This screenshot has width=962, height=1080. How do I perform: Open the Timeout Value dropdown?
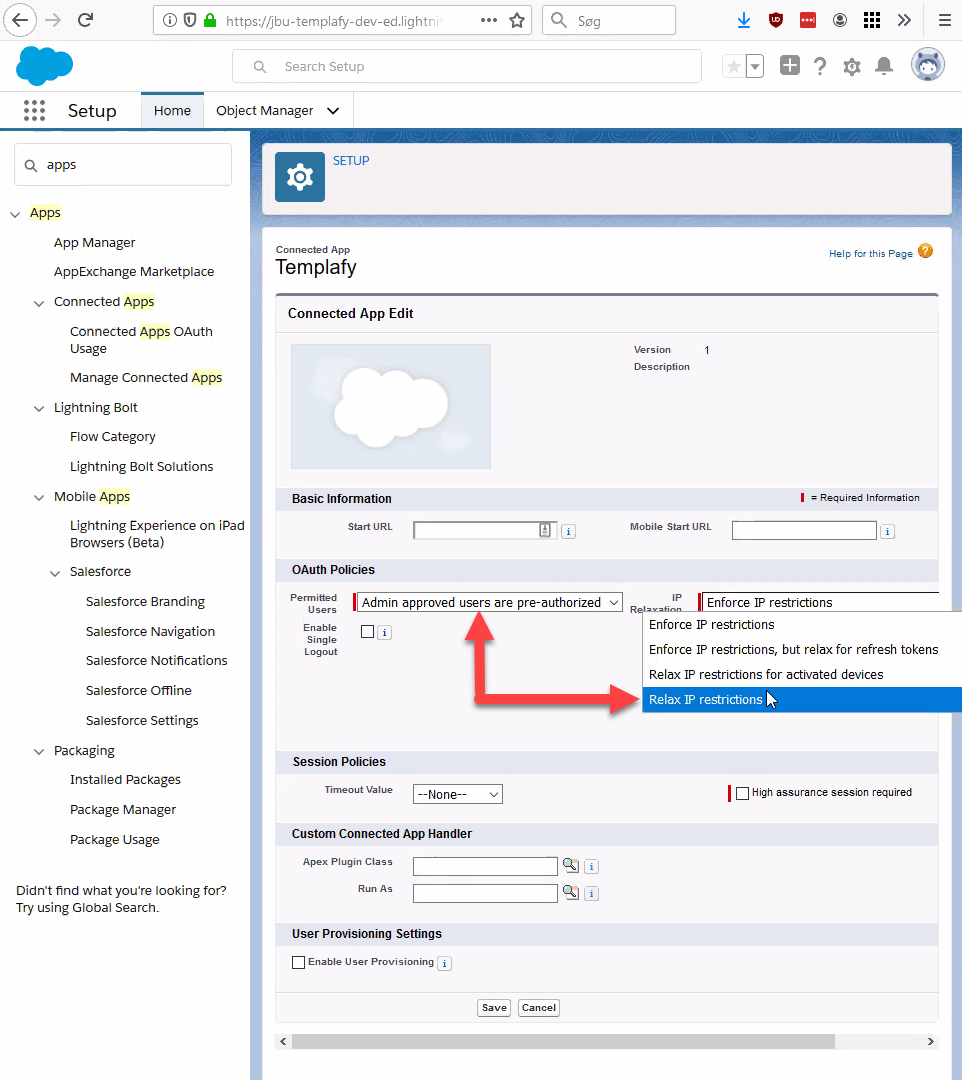pyautogui.click(x=457, y=793)
